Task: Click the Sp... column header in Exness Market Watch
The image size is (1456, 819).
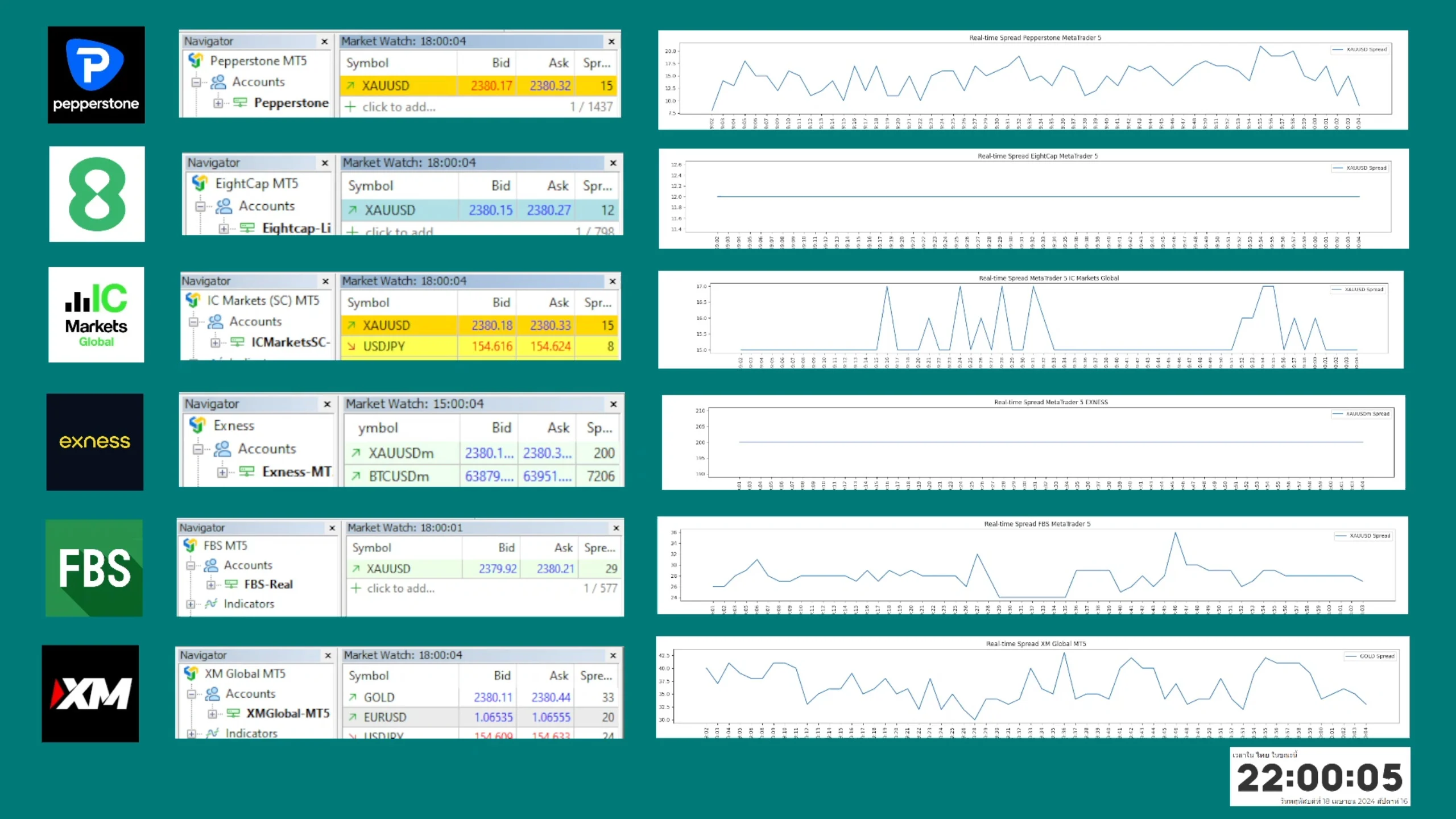Action: [599, 428]
